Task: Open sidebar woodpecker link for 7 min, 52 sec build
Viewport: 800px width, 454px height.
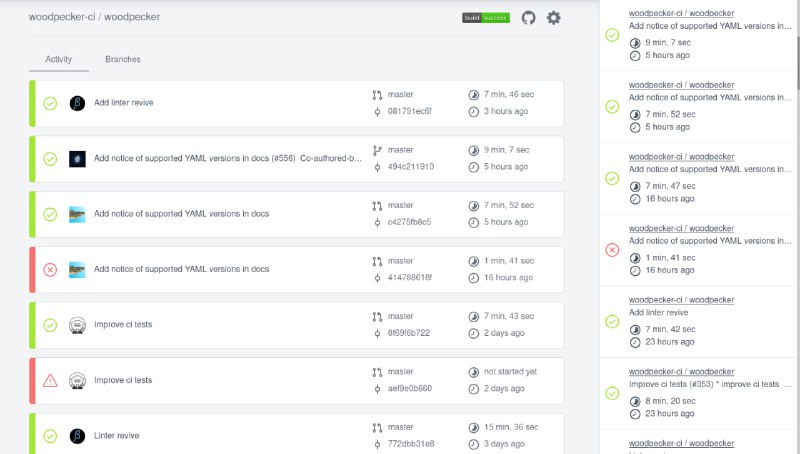Action: tap(681, 85)
